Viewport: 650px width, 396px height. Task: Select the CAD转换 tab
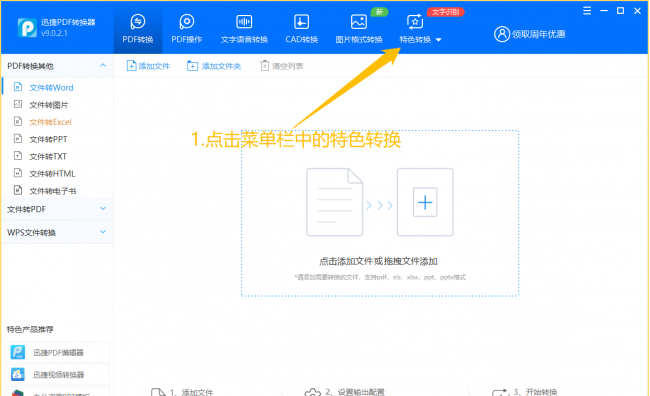(301, 28)
